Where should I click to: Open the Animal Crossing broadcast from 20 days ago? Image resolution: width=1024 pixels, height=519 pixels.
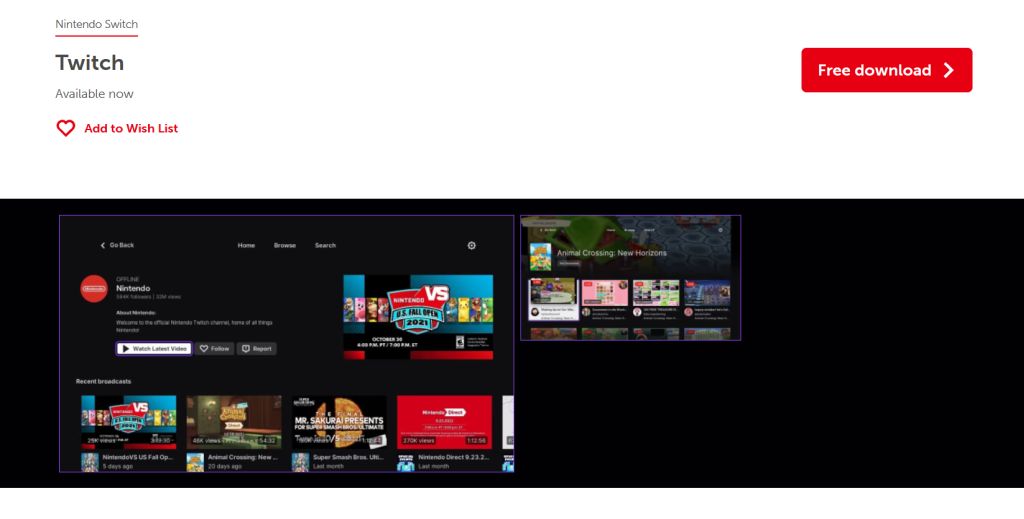point(234,421)
